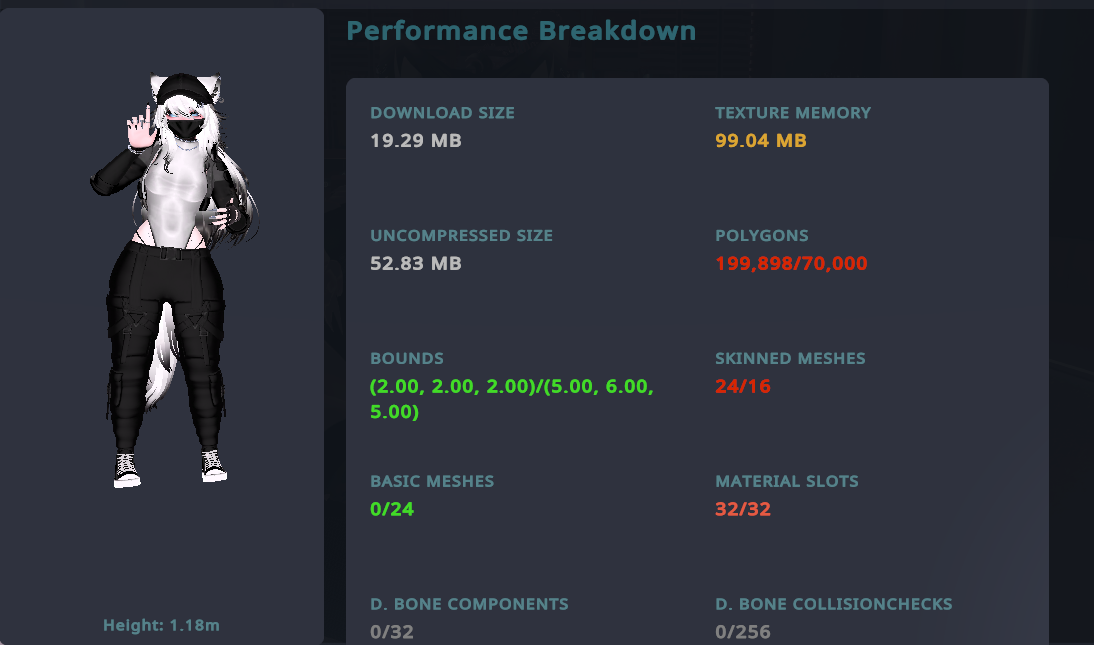
Task: Click the 32/32 material slots value
Action: point(743,509)
